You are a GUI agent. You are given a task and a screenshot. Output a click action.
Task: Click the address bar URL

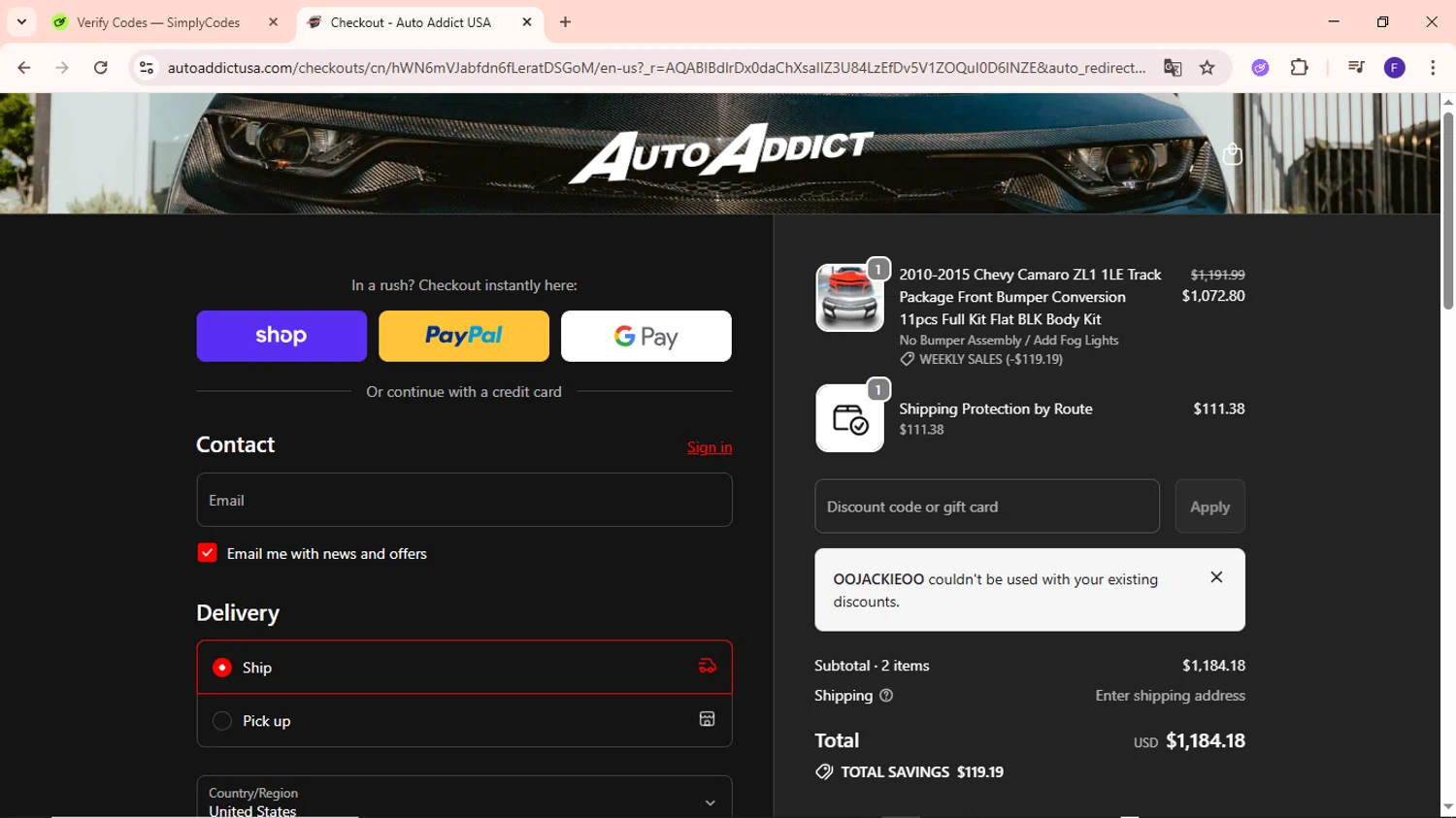(x=656, y=68)
